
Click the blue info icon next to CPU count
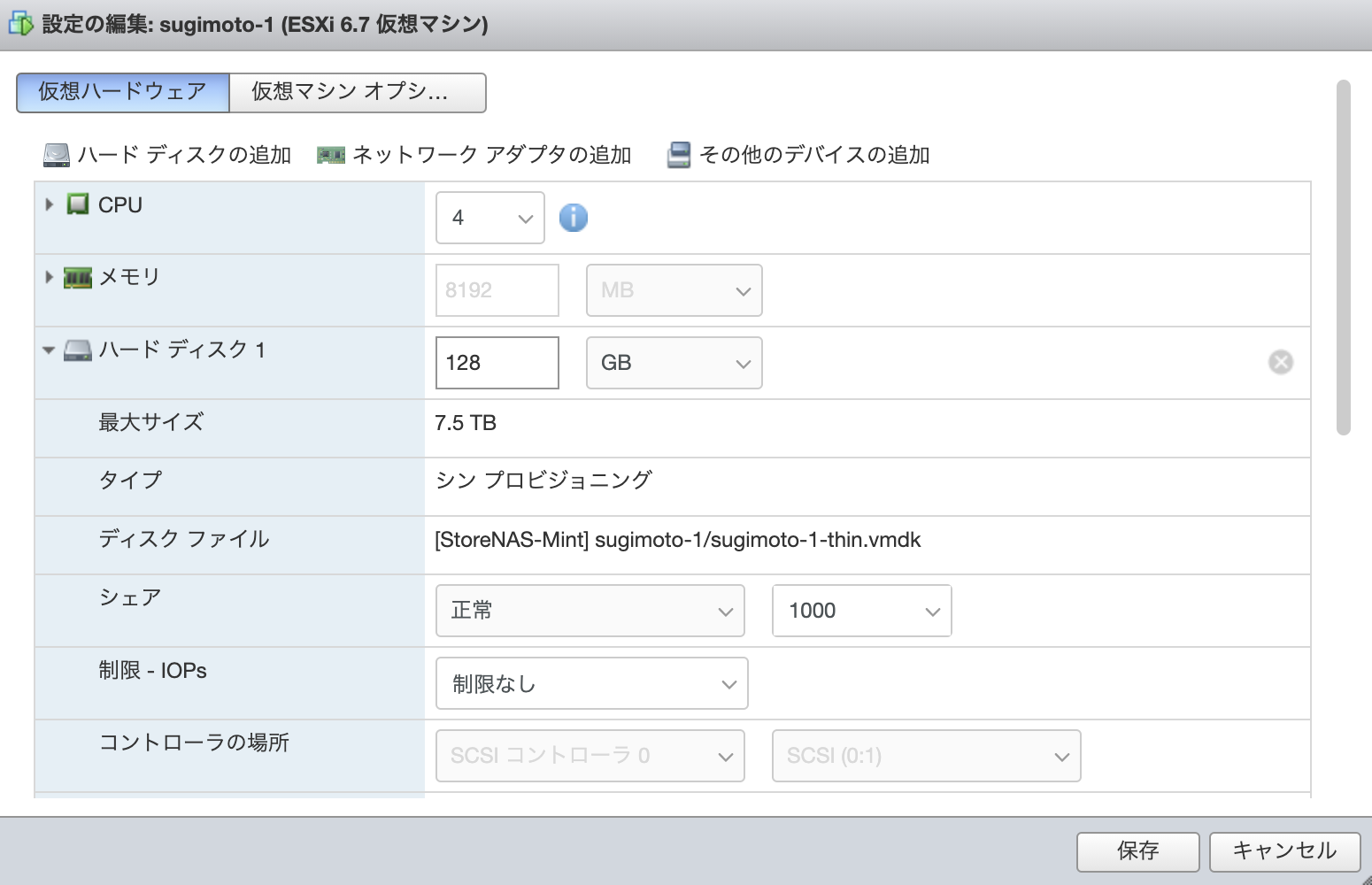click(573, 217)
